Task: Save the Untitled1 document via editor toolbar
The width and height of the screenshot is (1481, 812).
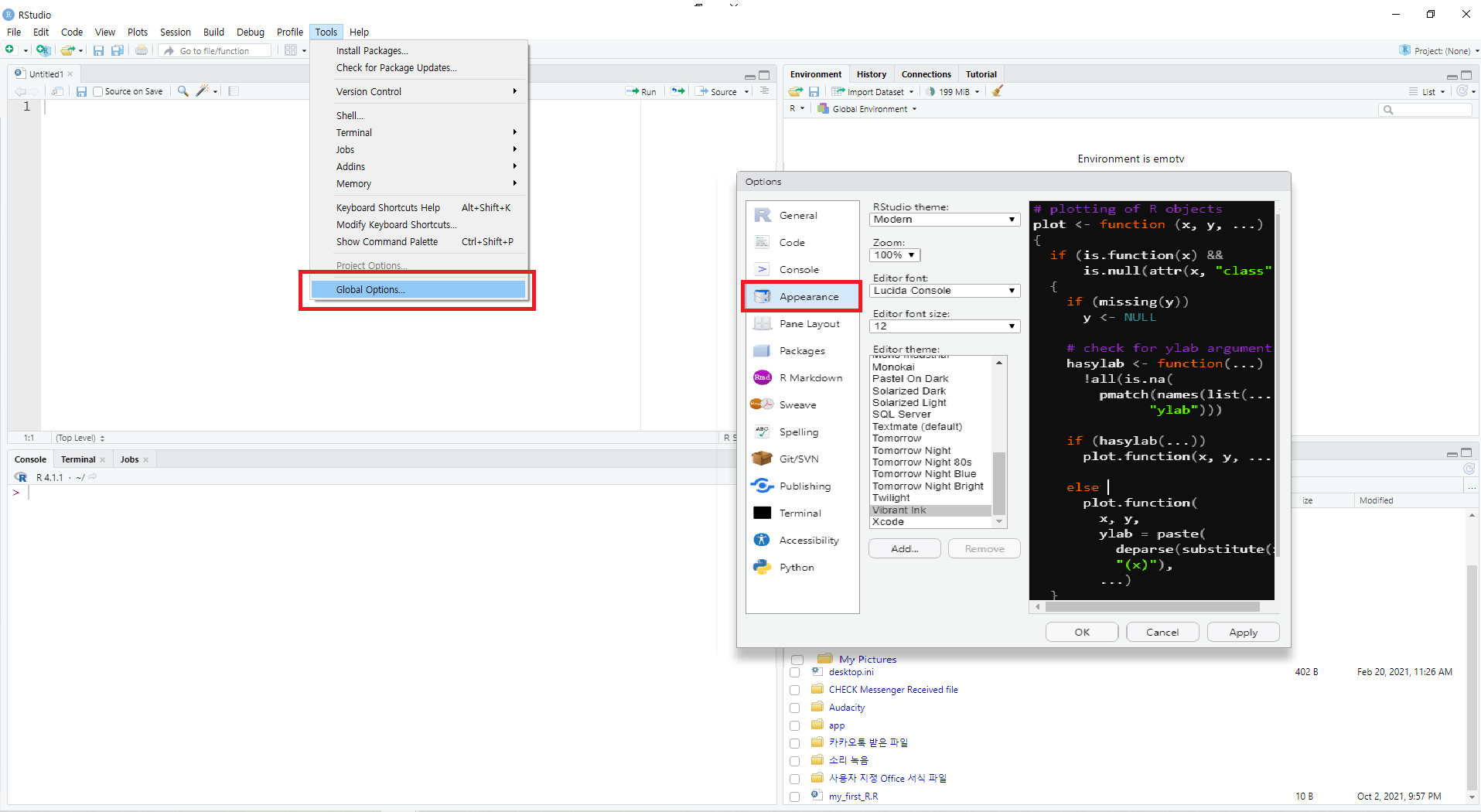Action: click(x=81, y=91)
